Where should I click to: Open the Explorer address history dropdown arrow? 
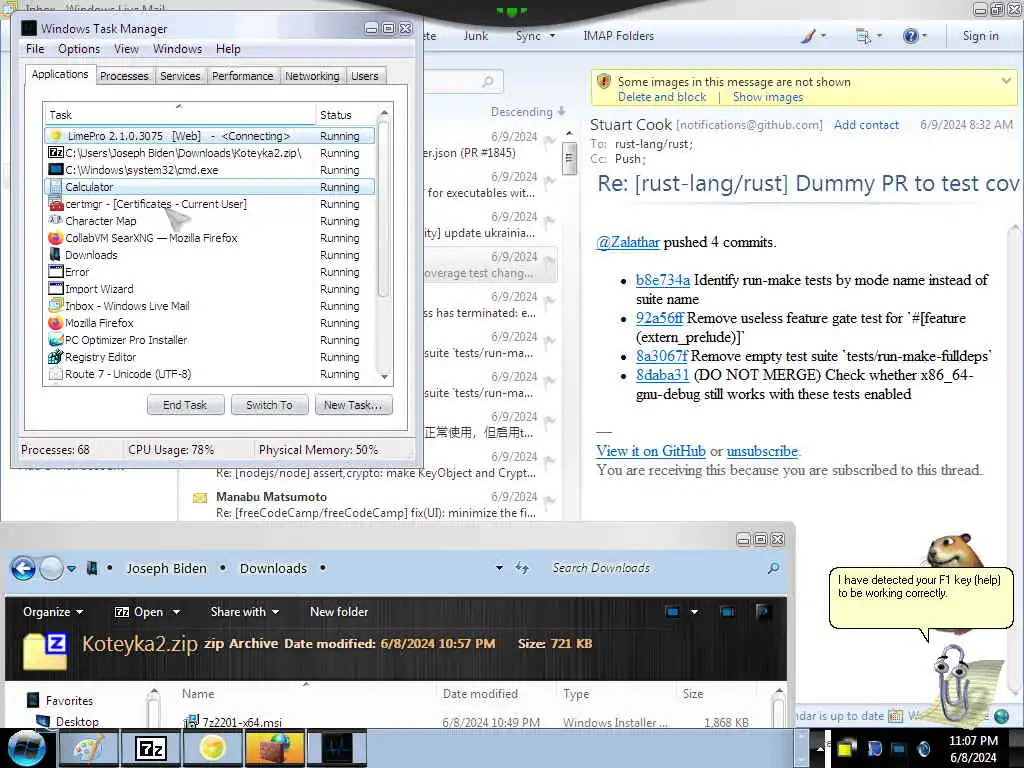(499, 568)
